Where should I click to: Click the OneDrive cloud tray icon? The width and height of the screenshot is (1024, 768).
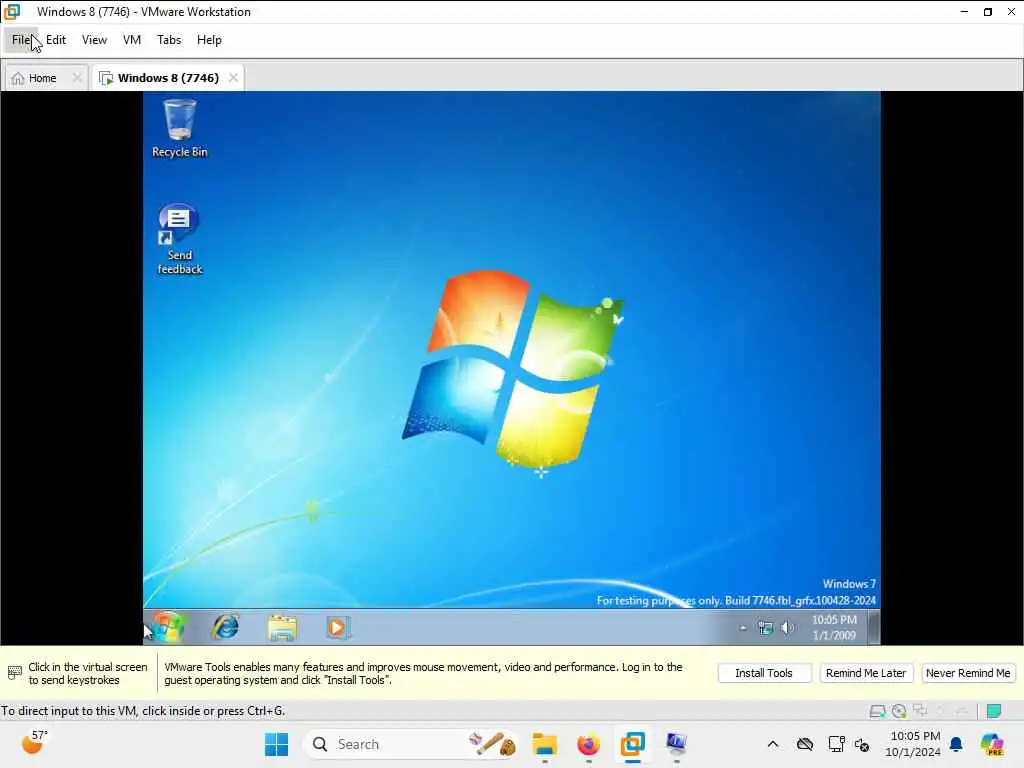805,744
